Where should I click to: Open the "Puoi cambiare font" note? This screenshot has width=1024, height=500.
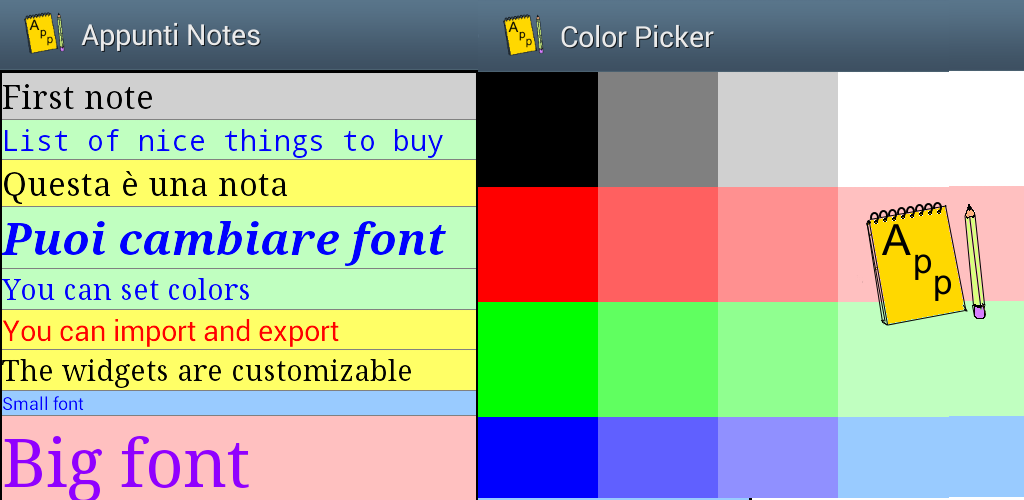coord(238,238)
